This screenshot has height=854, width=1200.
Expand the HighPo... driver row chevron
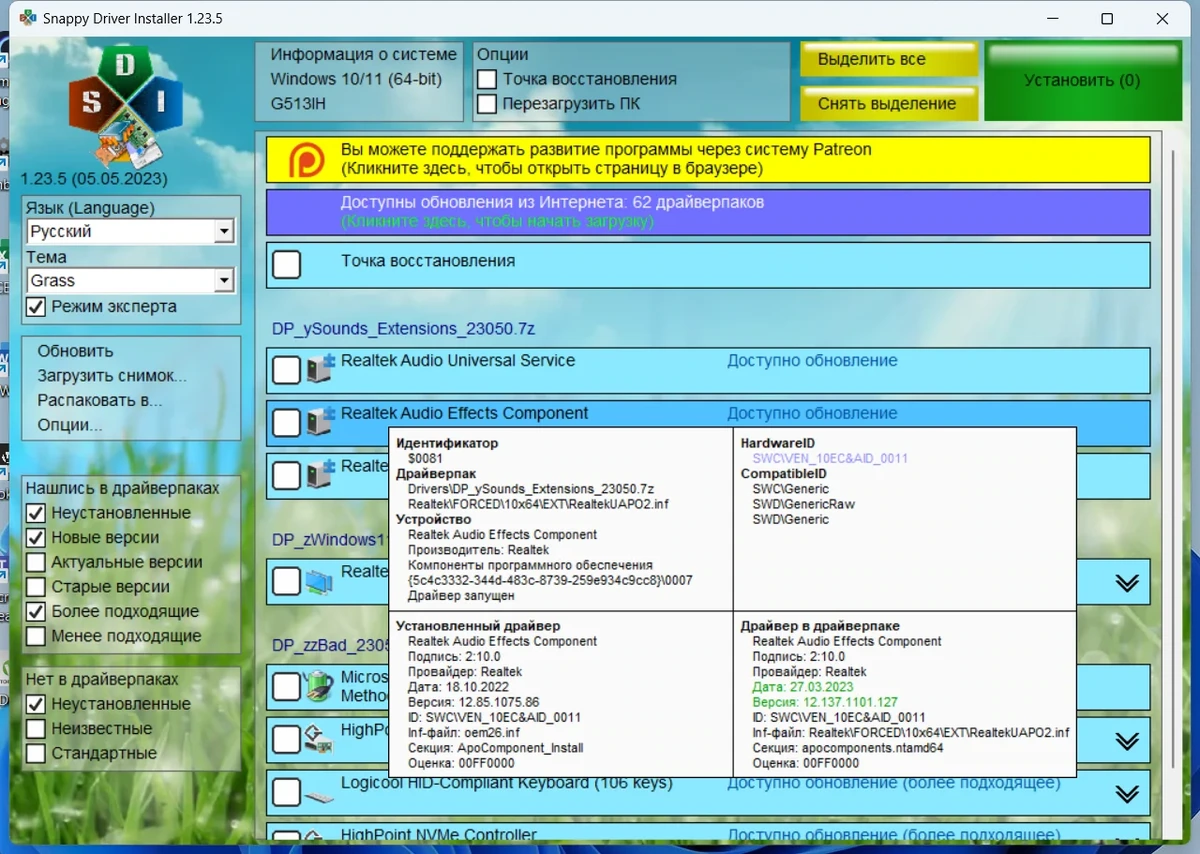tap(1127, 741)
